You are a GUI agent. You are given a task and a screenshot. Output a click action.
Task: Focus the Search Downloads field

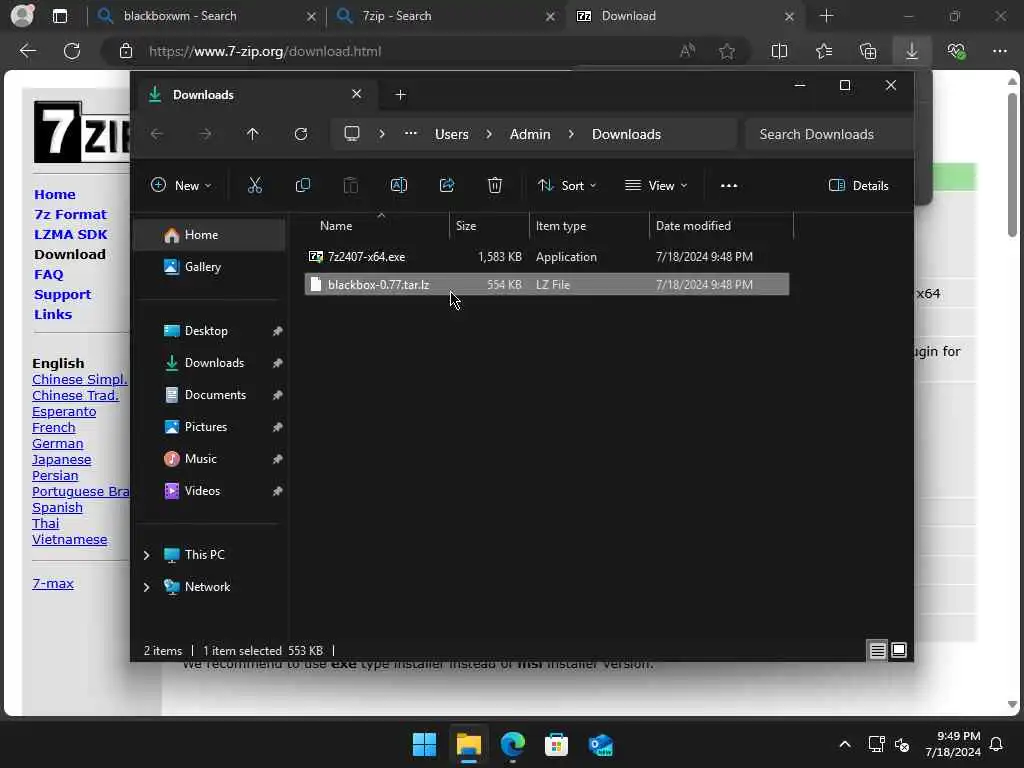pos(829,134)
